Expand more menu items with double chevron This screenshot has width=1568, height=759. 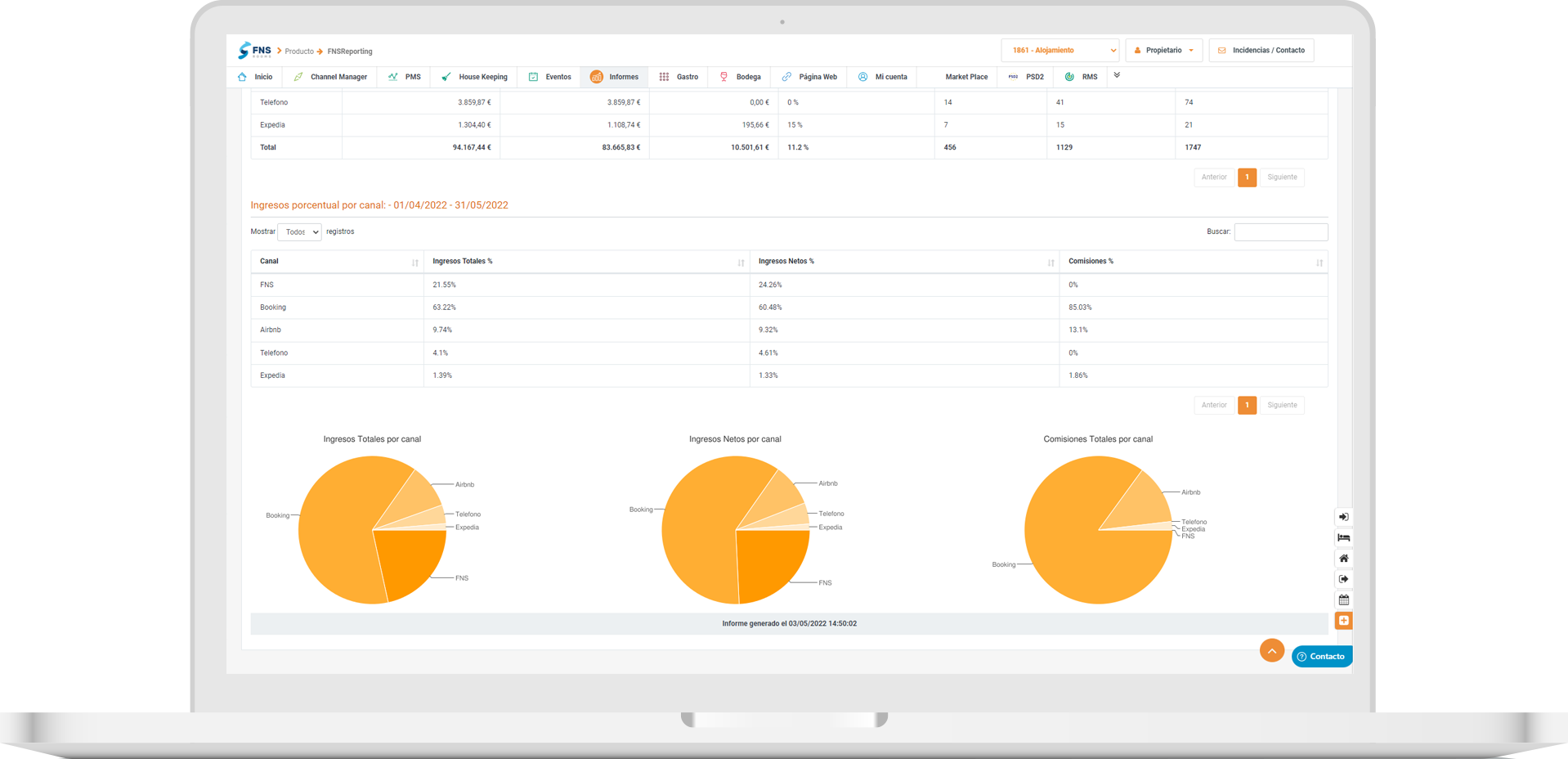pos(1117,75)
